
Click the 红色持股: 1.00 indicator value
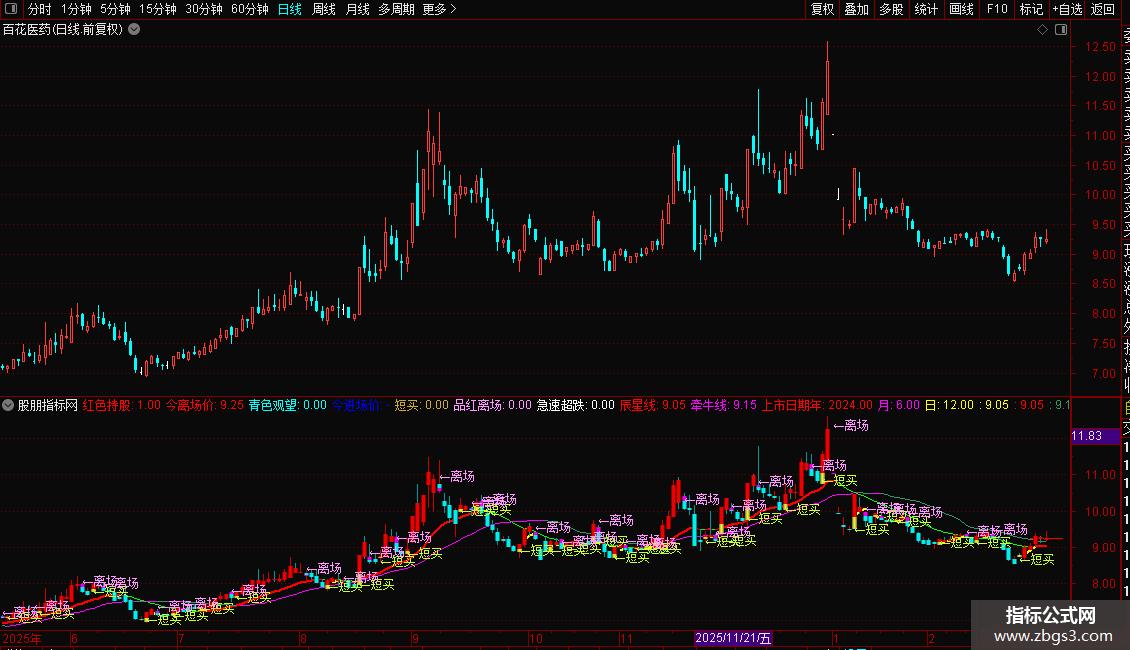[x=122, y=405]
